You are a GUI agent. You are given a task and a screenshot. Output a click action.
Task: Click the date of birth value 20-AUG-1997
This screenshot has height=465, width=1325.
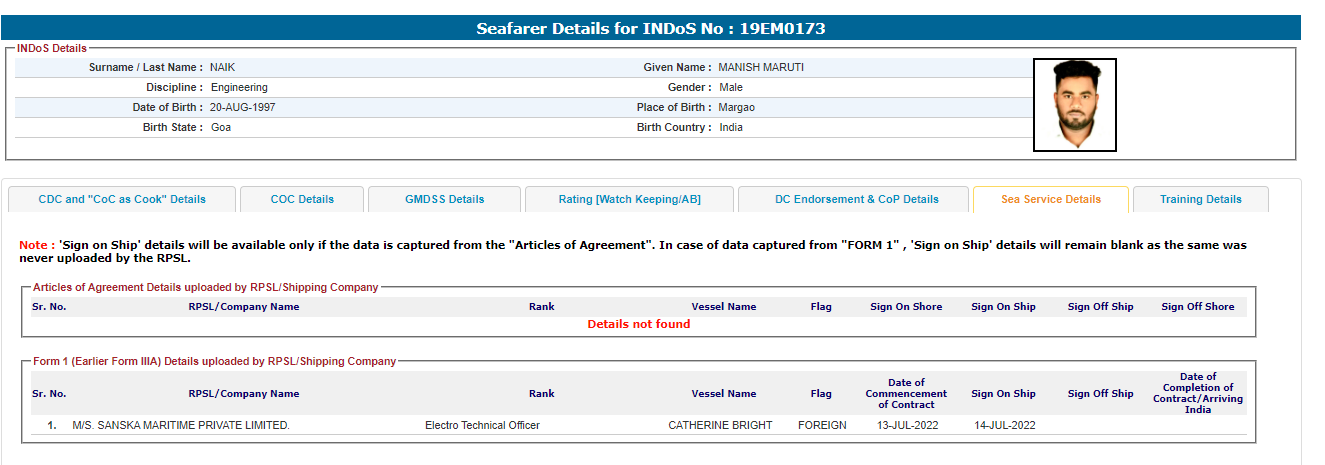tap(243, 107)
